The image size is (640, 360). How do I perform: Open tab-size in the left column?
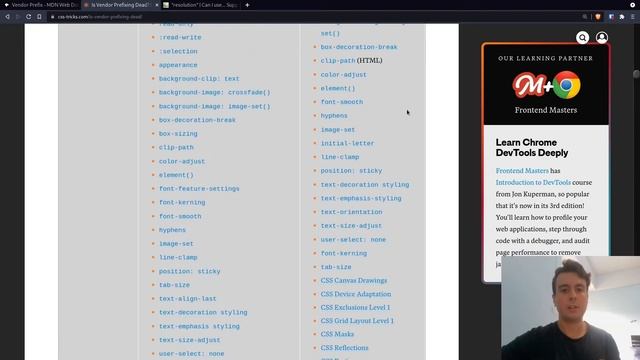click(x=174, y=285)
